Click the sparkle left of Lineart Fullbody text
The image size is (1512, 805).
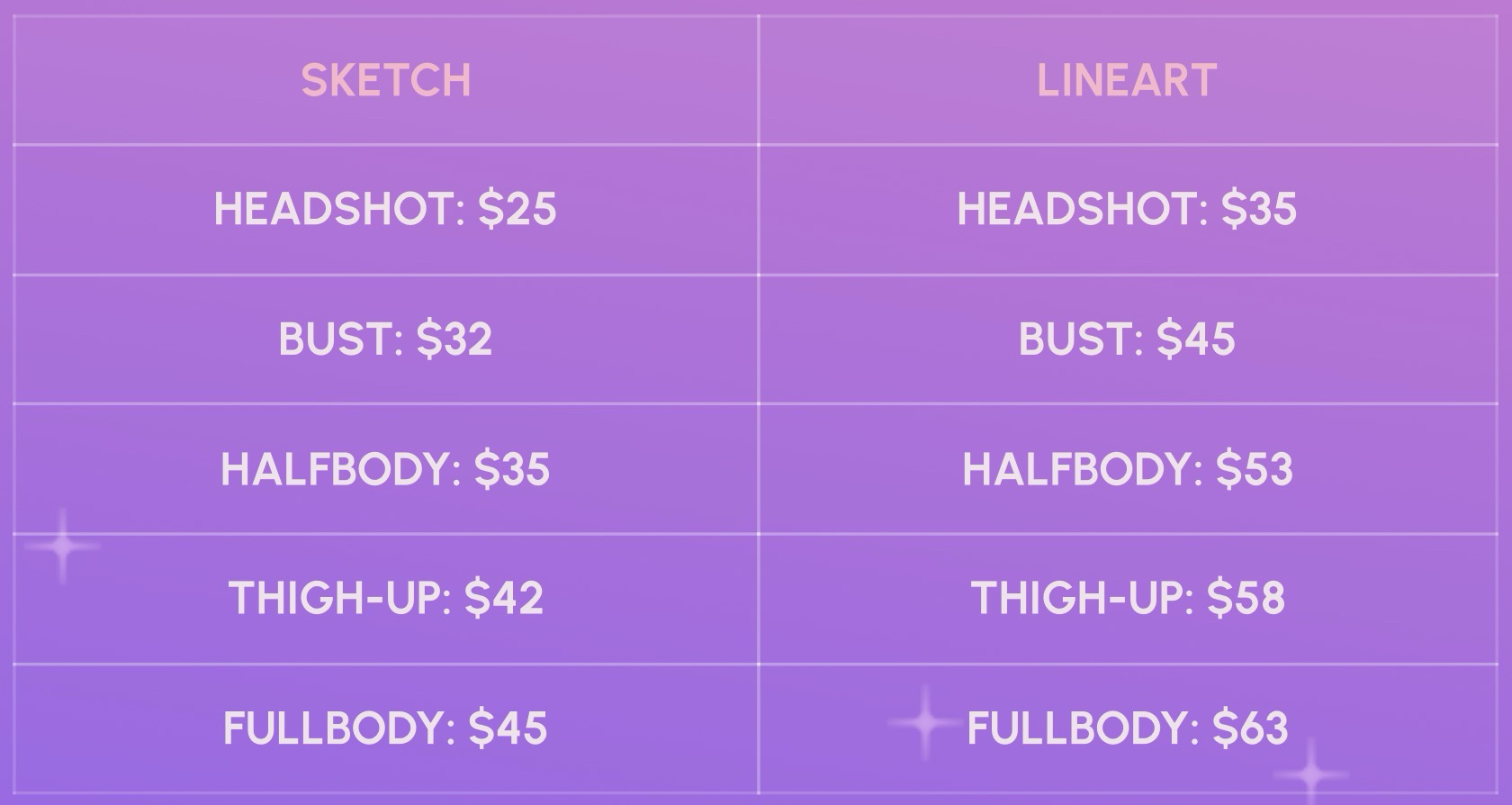pos(924,722)
